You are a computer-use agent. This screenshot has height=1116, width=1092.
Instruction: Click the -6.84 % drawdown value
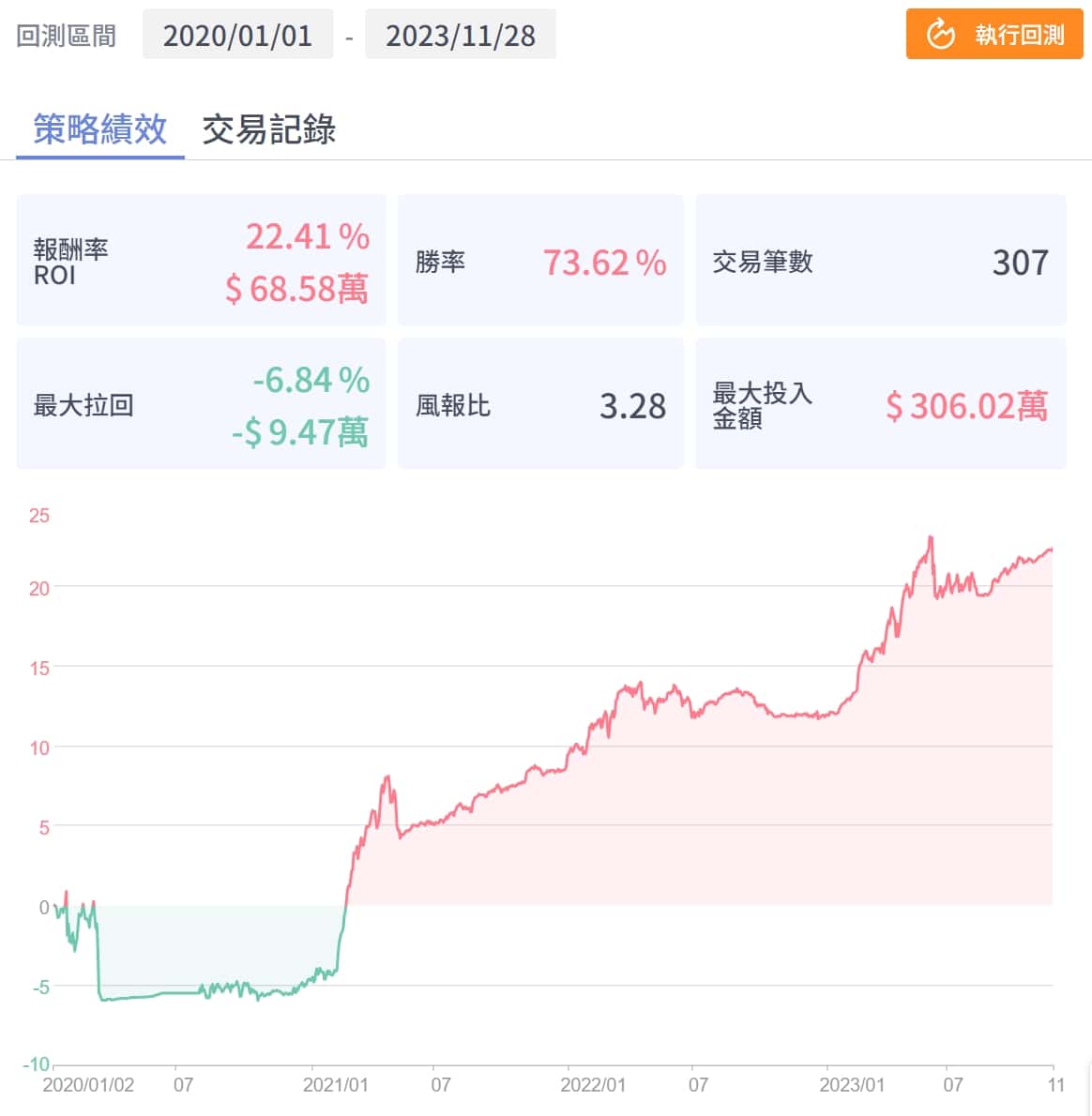311,380
